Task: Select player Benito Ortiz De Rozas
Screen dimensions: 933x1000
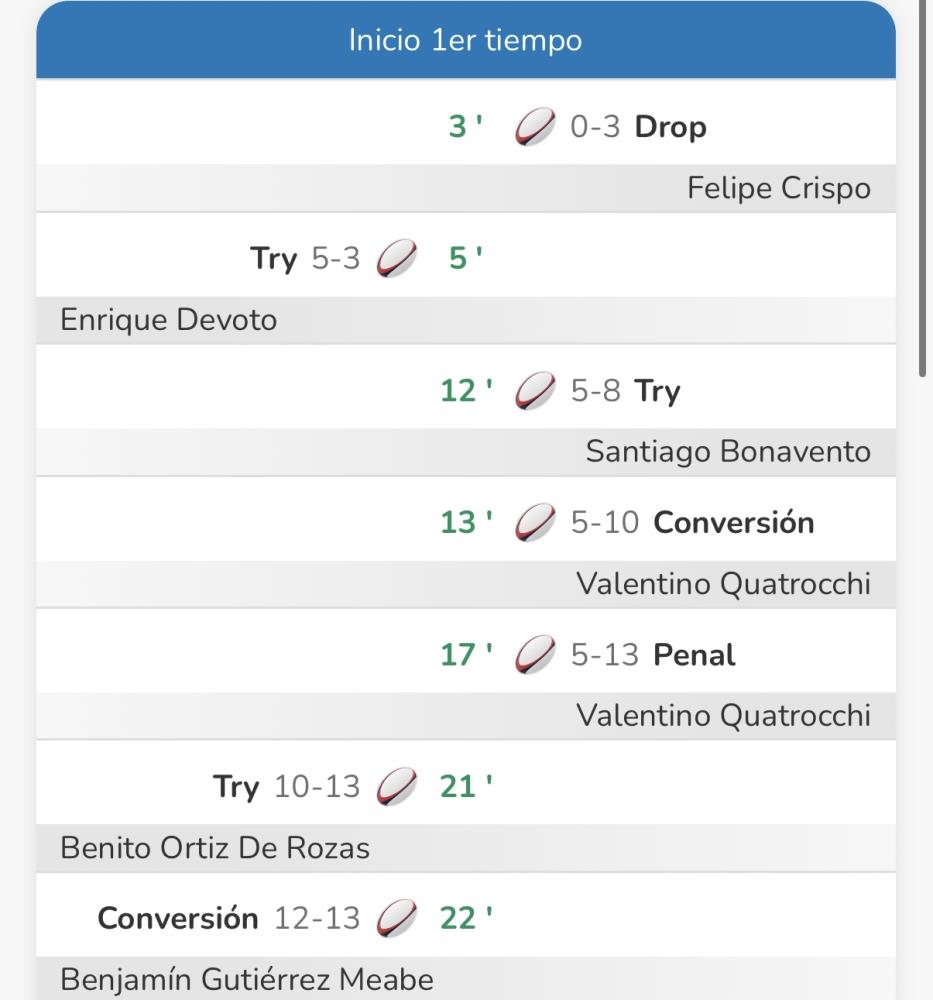Action: pos(215,848)
